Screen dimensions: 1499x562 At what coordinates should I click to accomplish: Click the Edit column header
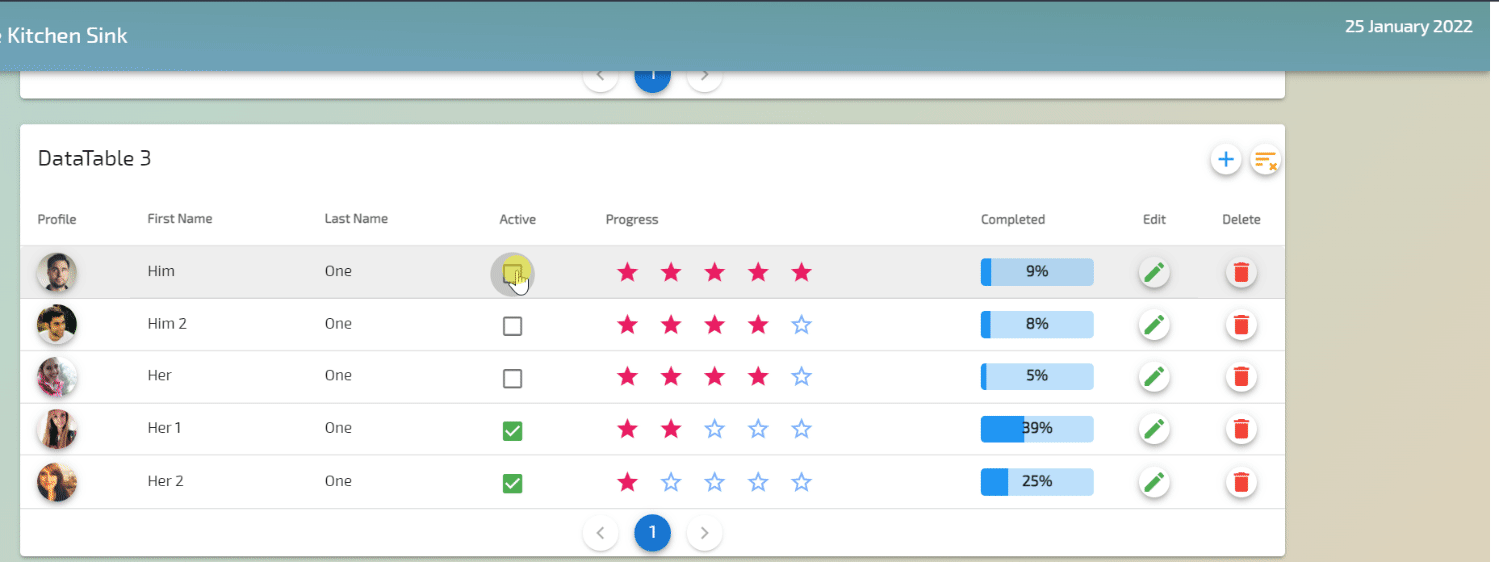(1154, 220)
